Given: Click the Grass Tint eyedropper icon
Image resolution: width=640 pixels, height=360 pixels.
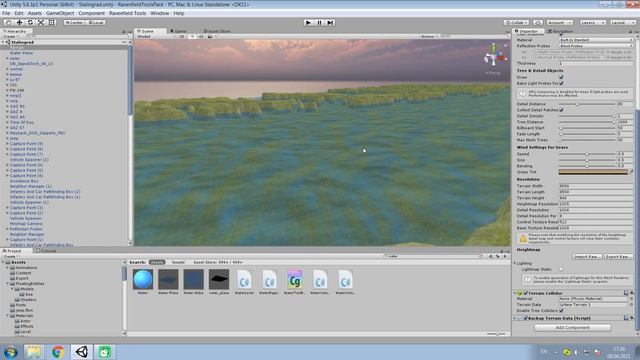Looking at the screenshot, I should [631, 172].
